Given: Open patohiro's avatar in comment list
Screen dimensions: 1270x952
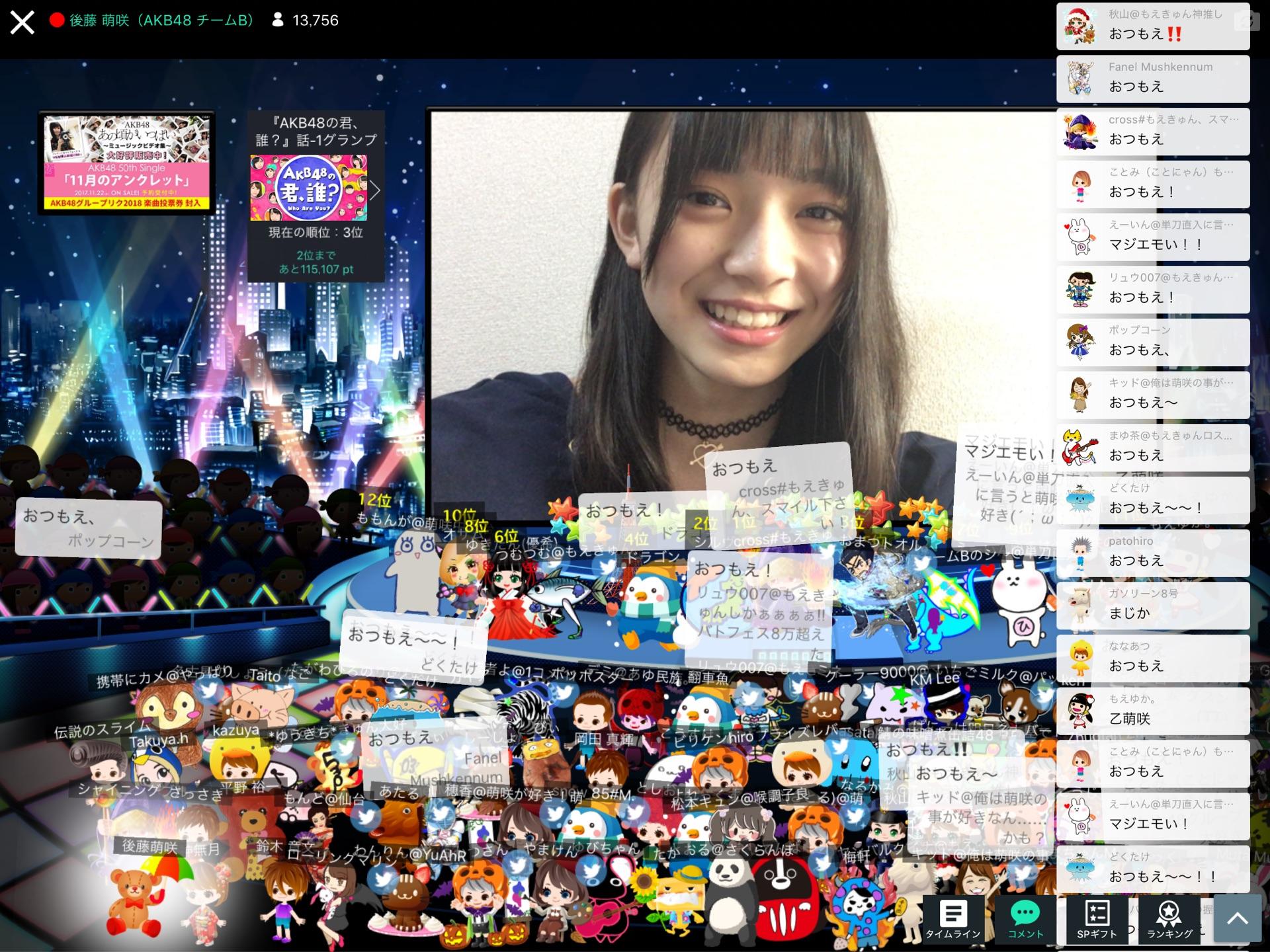Looking at the screenshot, I should pos(1080,553).
